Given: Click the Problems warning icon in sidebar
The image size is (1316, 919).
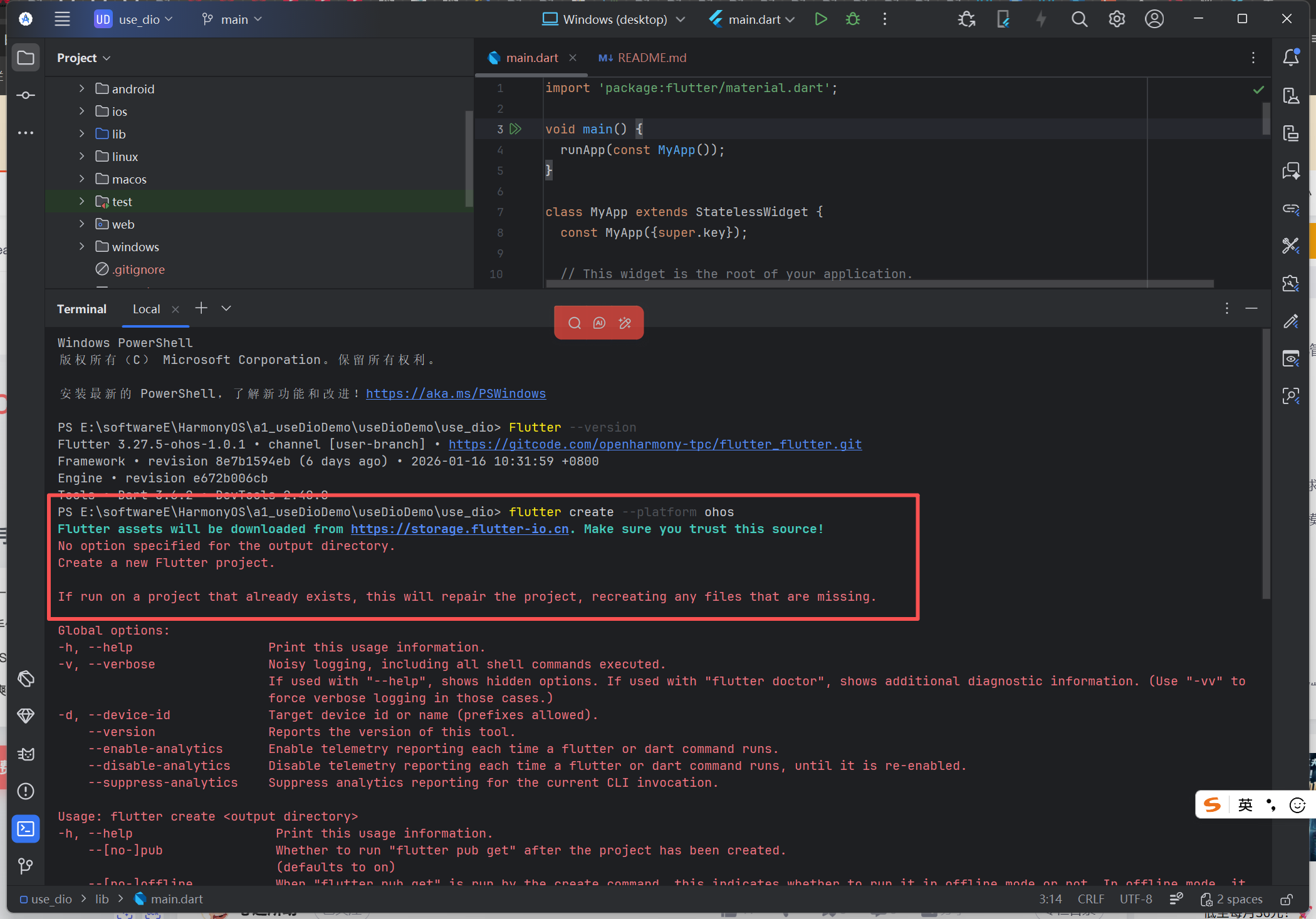Looking at the screenshot, I should pyautogui.click(x=26, y=791).
